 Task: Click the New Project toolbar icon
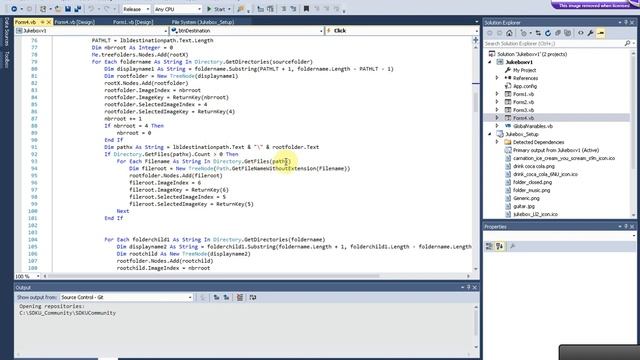pyautogui.click(x=43, y=9)
